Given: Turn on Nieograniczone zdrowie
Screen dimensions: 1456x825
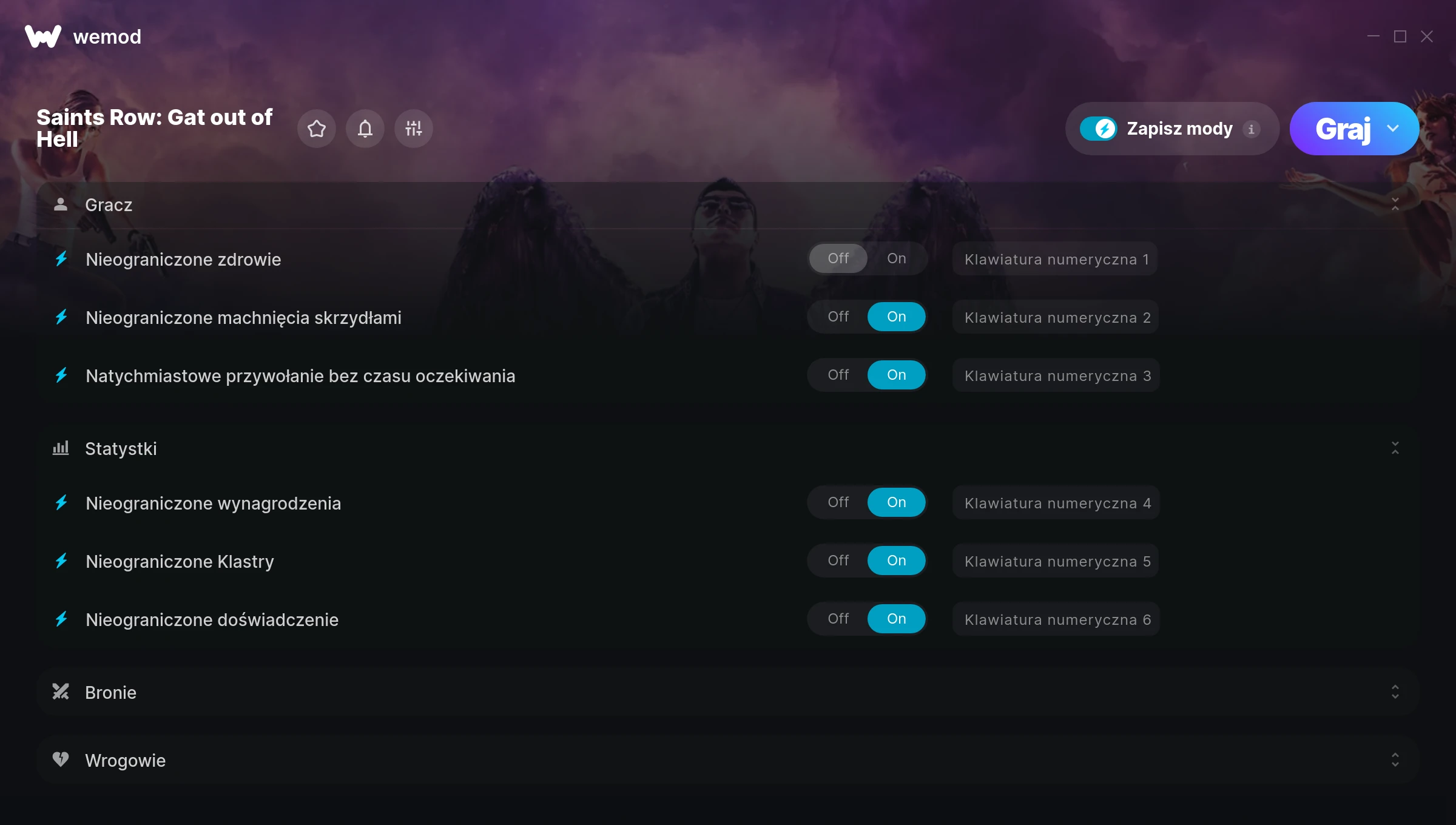Looking at the screenshot, I should pyautogui.click(x=896, y=258).
